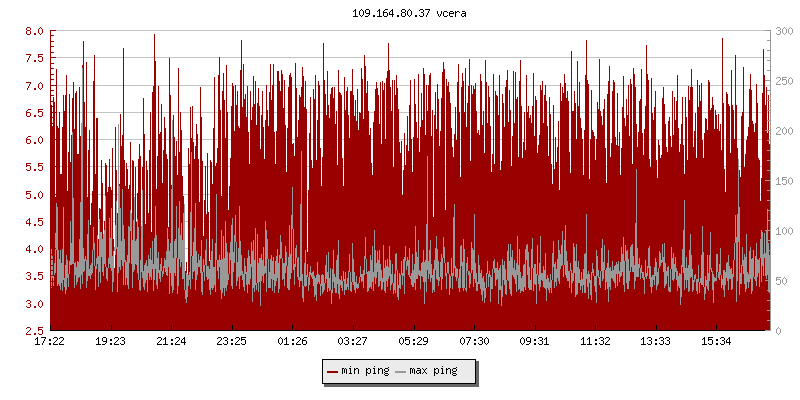Click the gray max ping legend swatch
The image size is (800, 400).
tap(401, 371)
